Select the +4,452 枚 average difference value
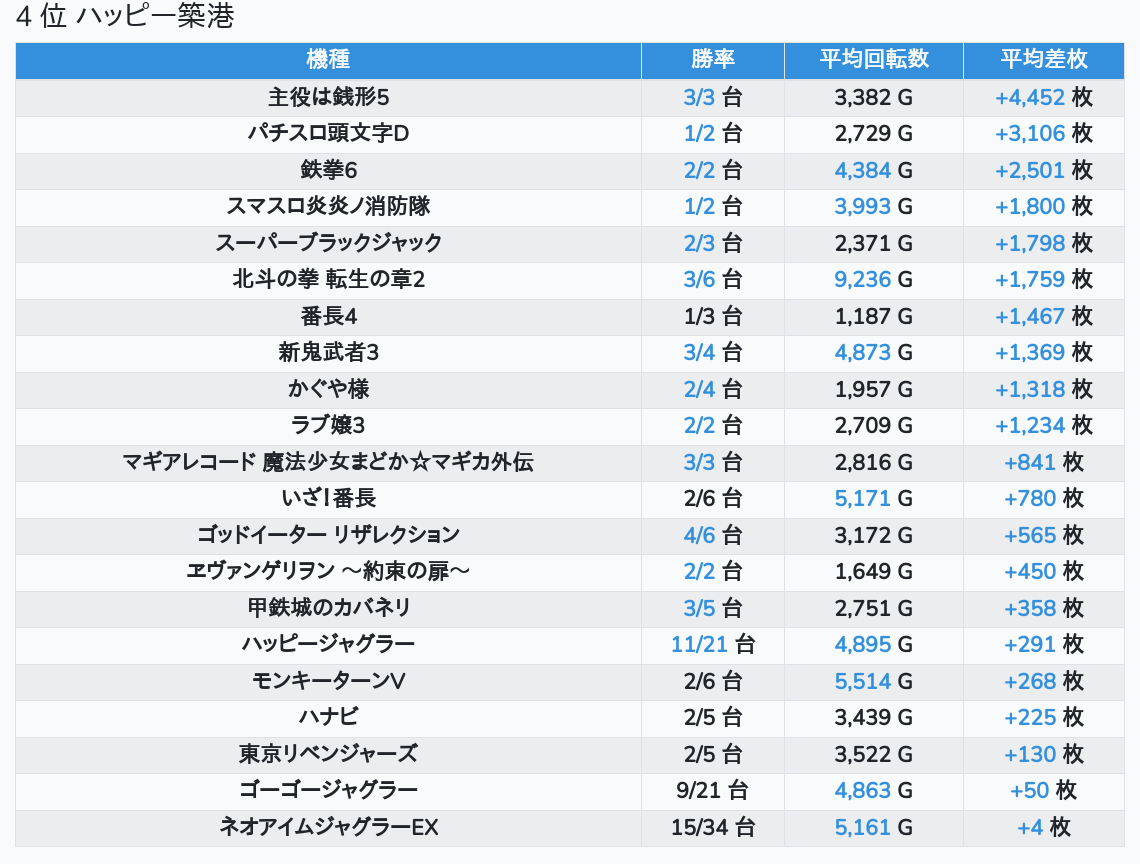 [x=1043, y=97]
